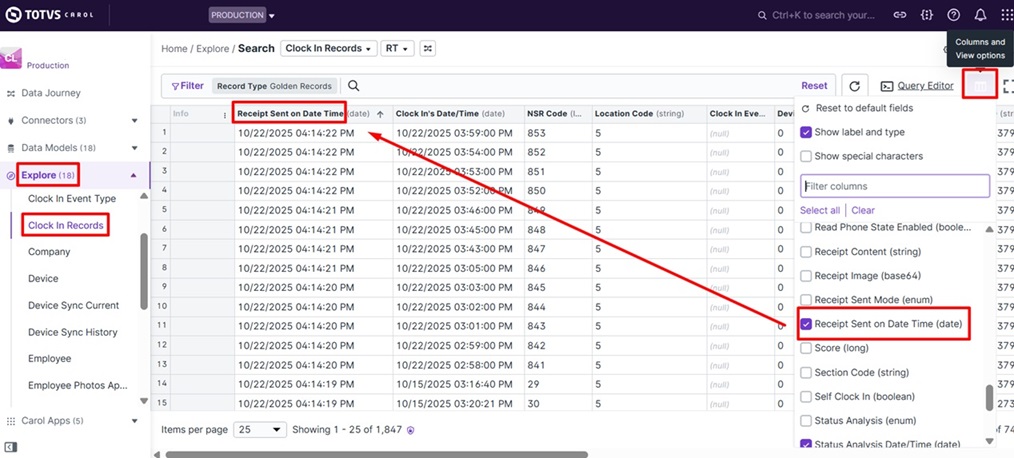
Task: Click Reset to default fields
Action: (857, 108)
